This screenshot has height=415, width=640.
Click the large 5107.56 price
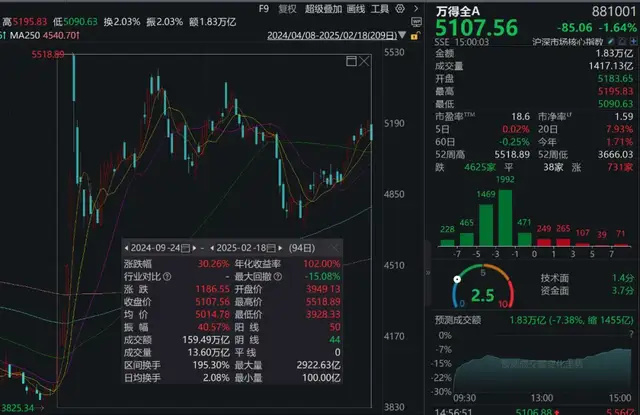point(476,28)
